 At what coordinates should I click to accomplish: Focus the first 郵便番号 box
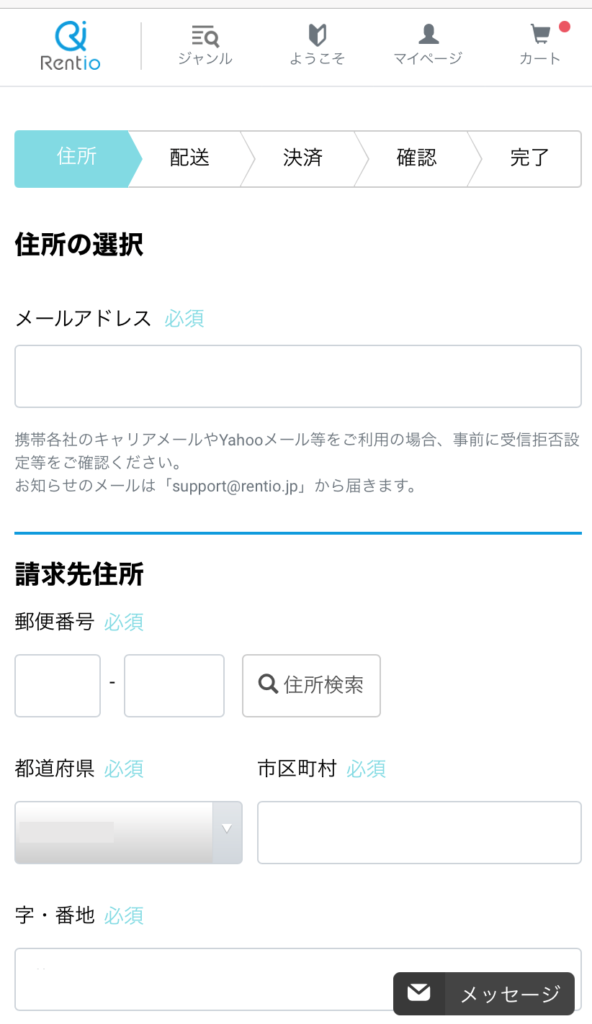pos(58,686)
